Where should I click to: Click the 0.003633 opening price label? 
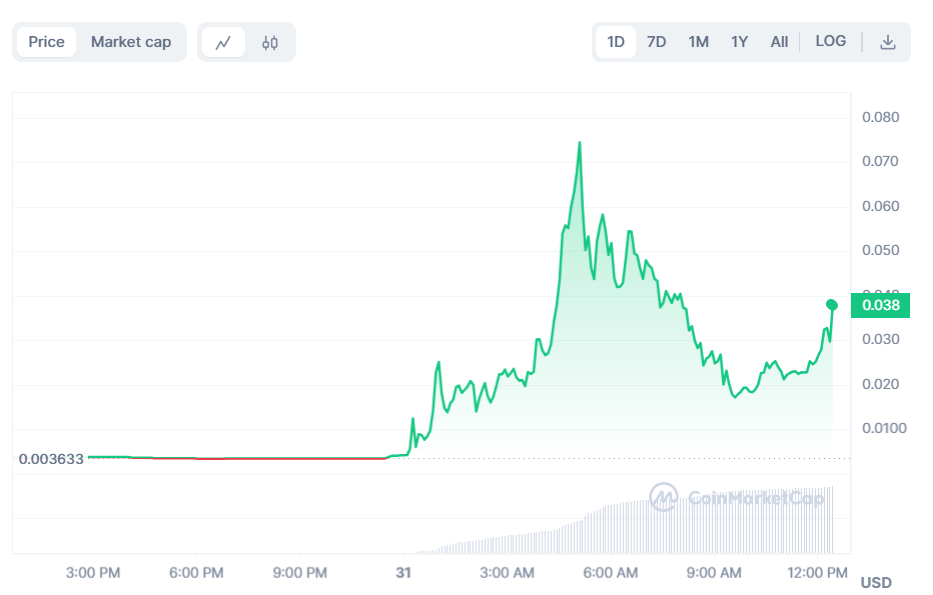[x=49, y=459]
